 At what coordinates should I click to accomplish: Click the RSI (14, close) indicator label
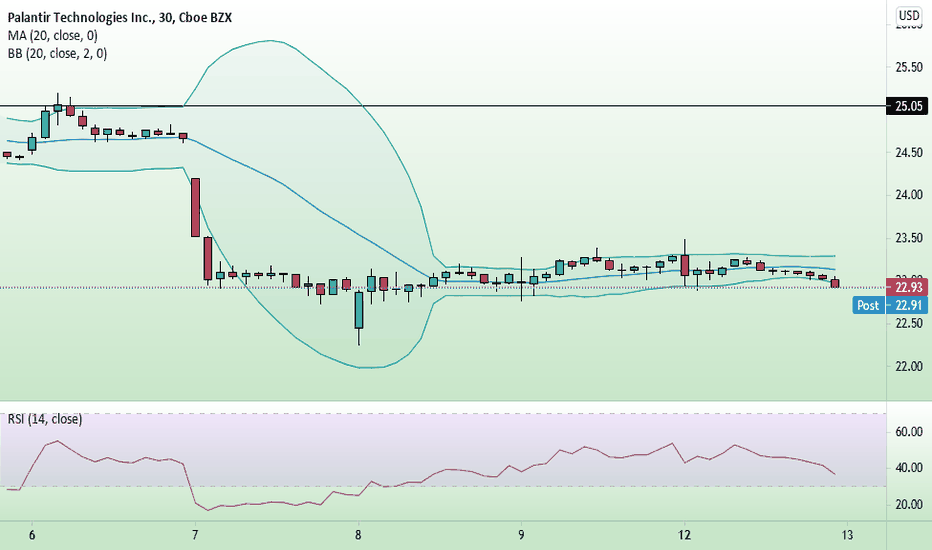(x=45, y=419)
